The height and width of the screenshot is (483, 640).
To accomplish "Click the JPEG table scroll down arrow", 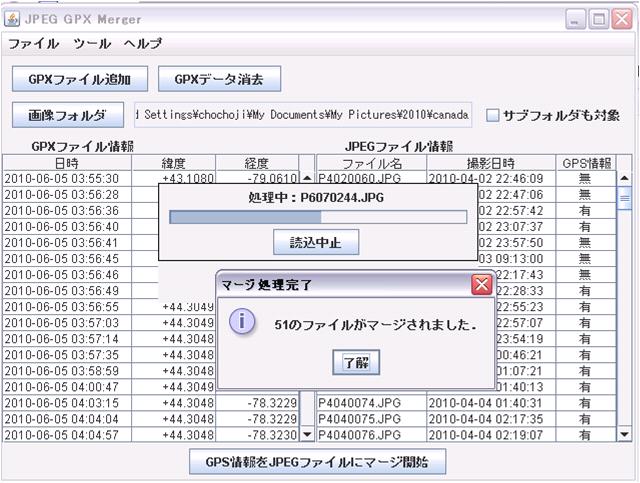I will click(x=624, y=434).
